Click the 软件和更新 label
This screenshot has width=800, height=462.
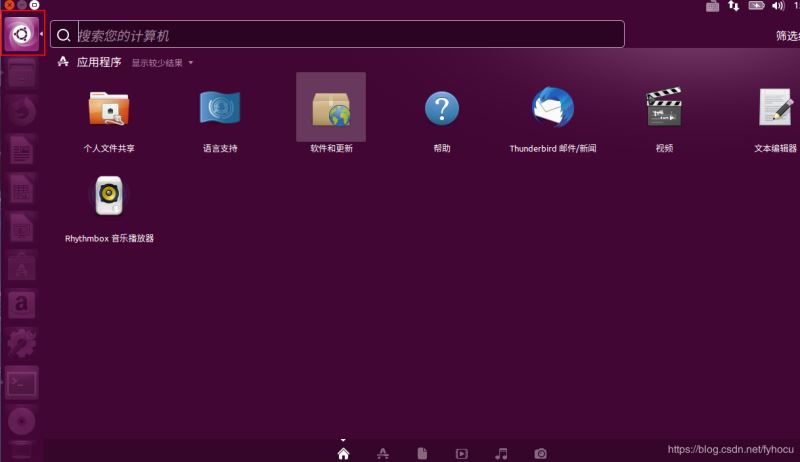pos(332,148)
